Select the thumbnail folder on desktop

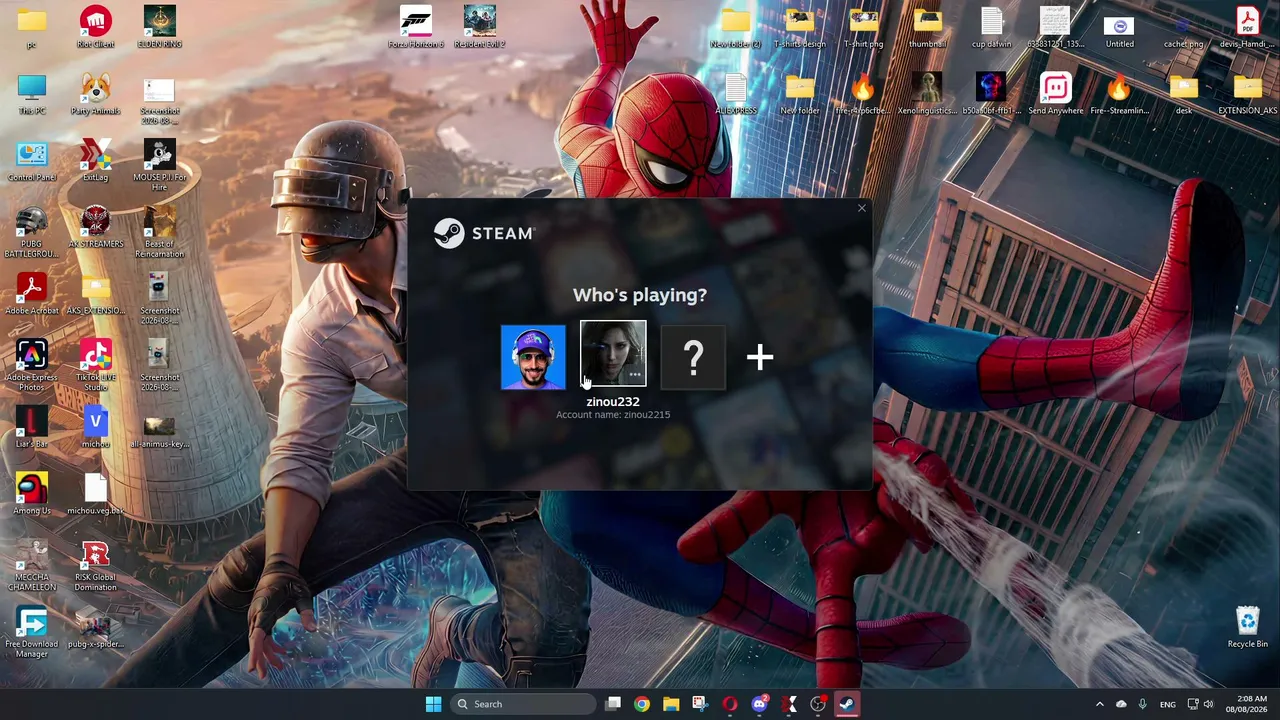pos(928,27)
